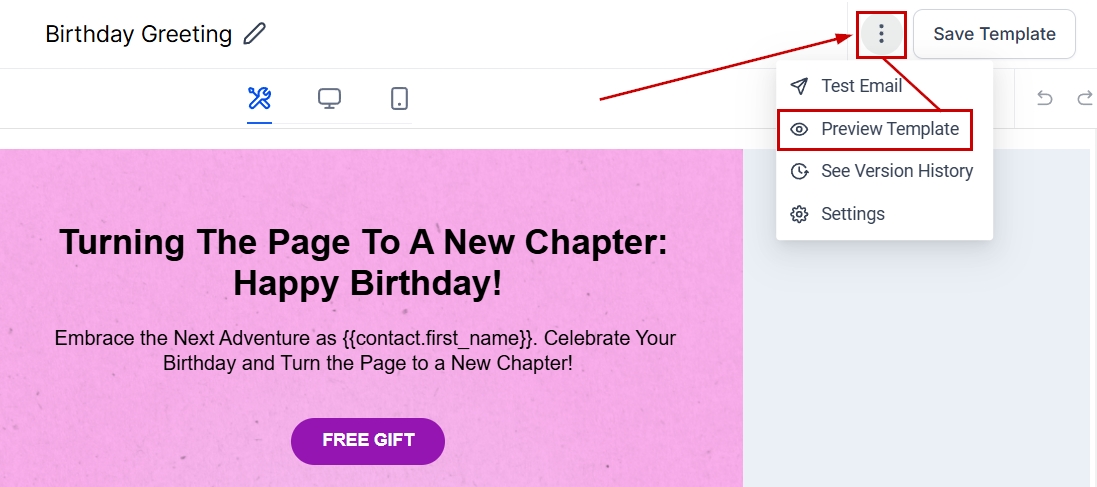Switch to desktop monitor preview
Image resolution: width=1097 pixels, height=487 pixels.
pyautogui.click(x=329, y=98)
